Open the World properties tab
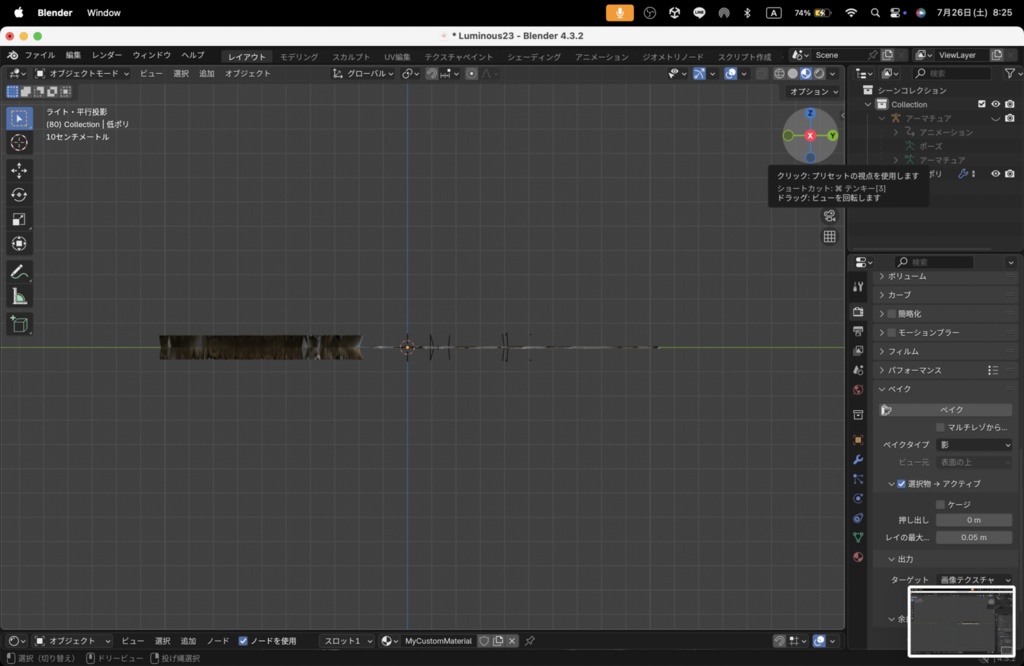The image size is (1024, 666). coord(858,390)
